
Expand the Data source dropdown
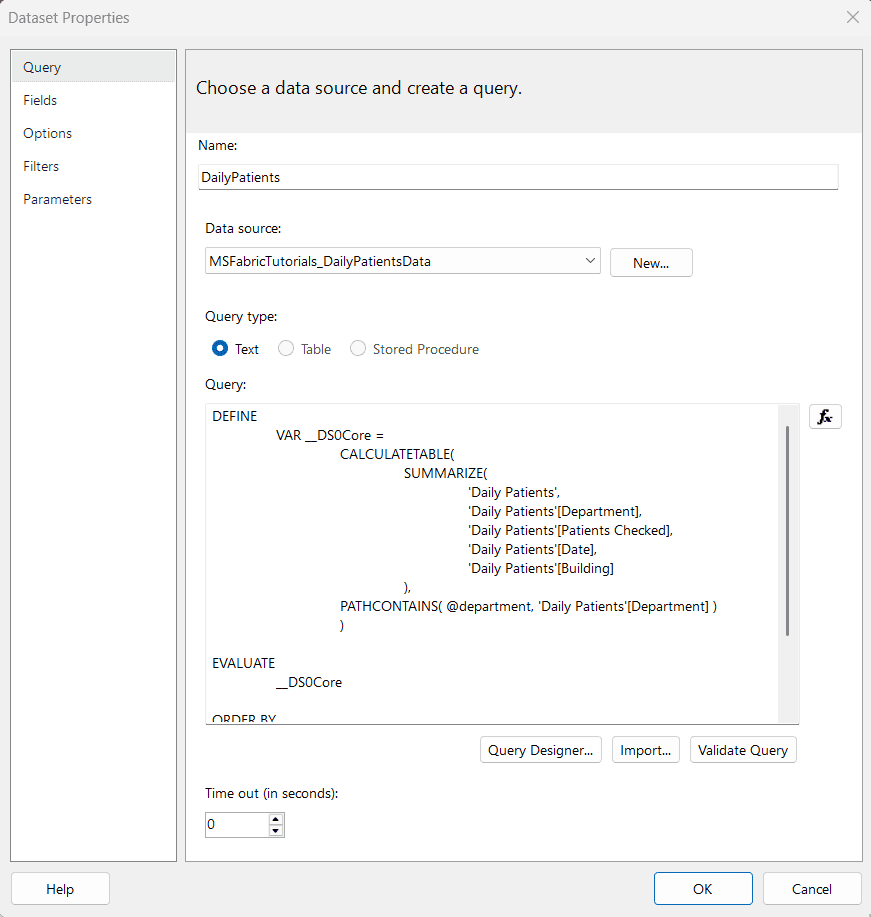[589, 262]
